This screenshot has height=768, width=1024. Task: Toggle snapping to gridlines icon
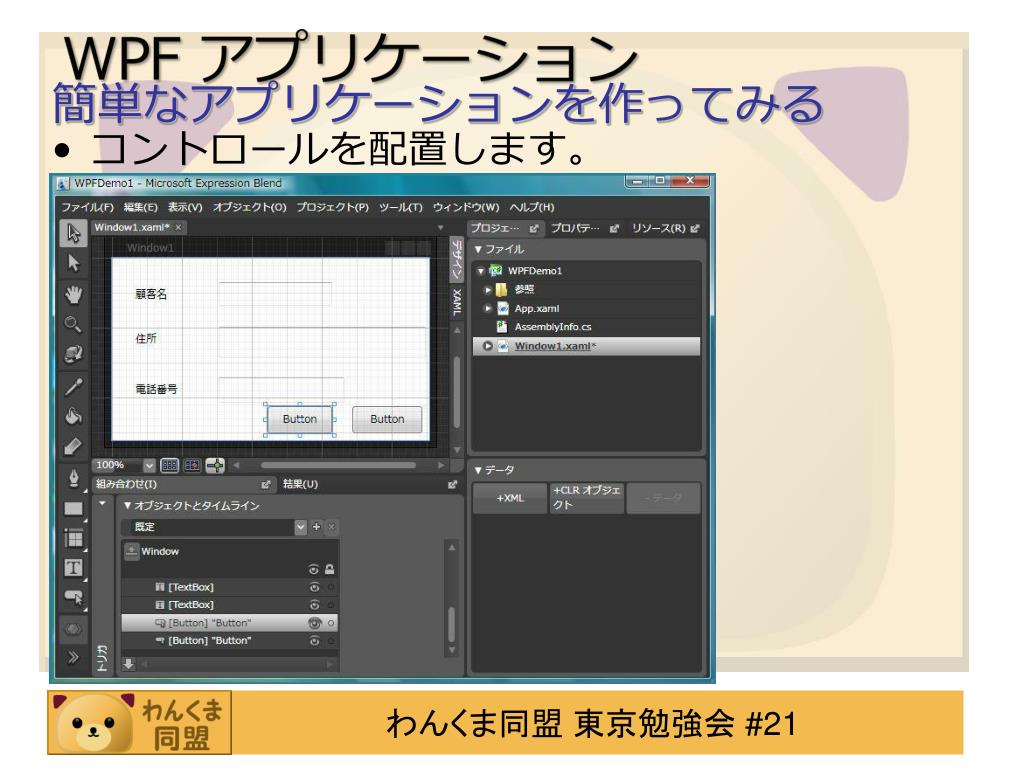point(192,466)
